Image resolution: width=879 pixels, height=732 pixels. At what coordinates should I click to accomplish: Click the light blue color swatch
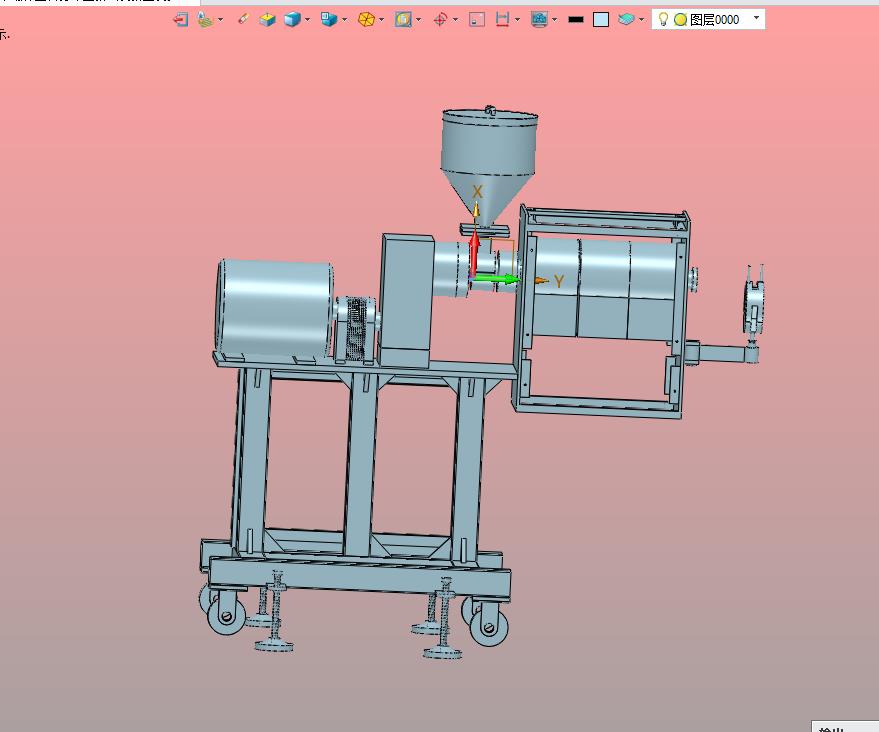coord(601,20)
